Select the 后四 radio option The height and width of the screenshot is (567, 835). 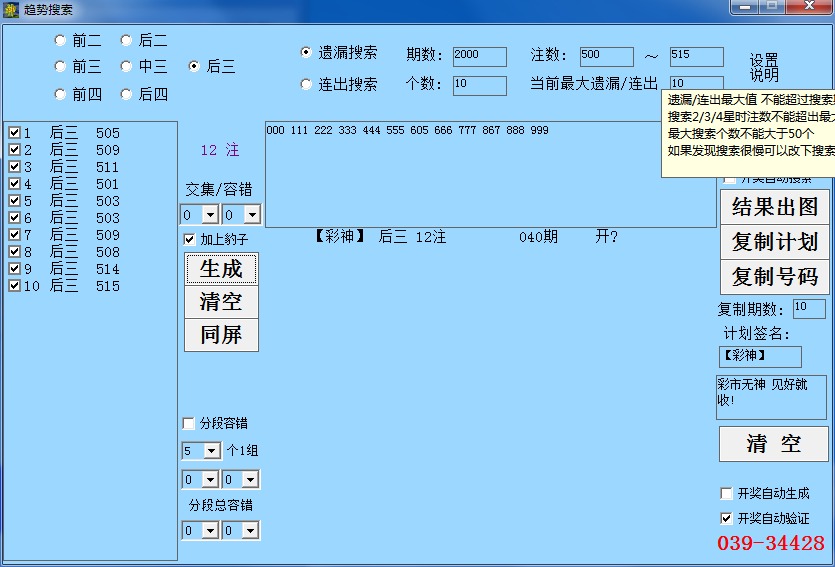click(127, 95)
